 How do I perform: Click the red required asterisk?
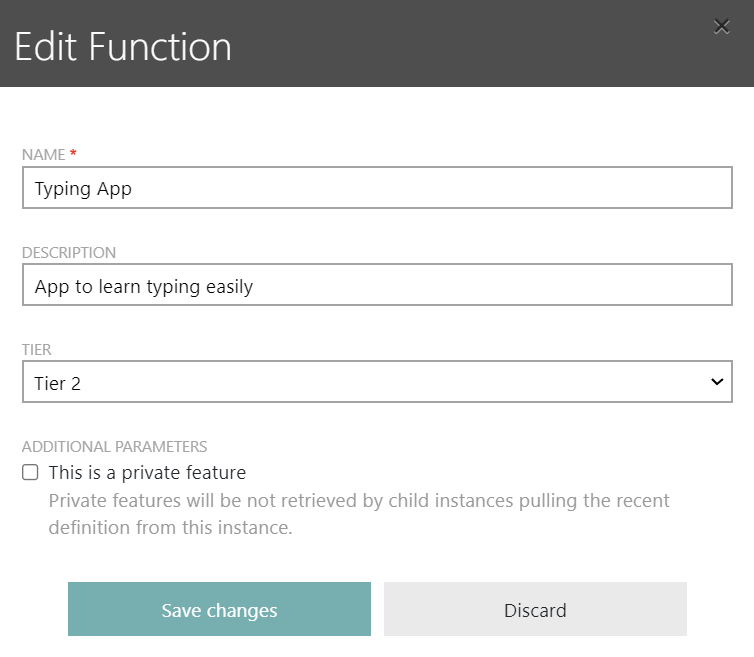point(73,154)
